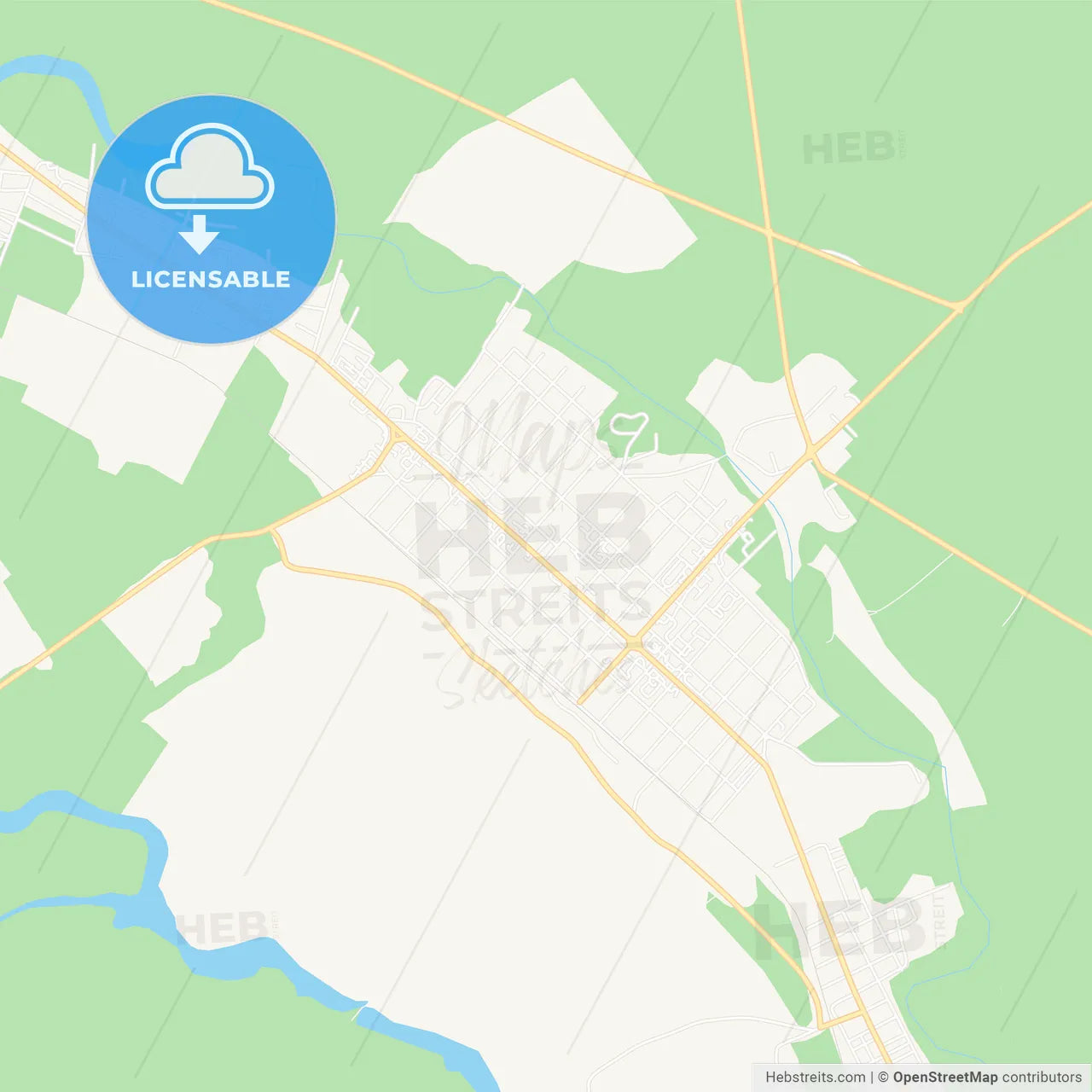Click the central HEB STREITS watermark logo
Image resolution: width=1092 pixels, height=1092 pixels.
point(534,563)
